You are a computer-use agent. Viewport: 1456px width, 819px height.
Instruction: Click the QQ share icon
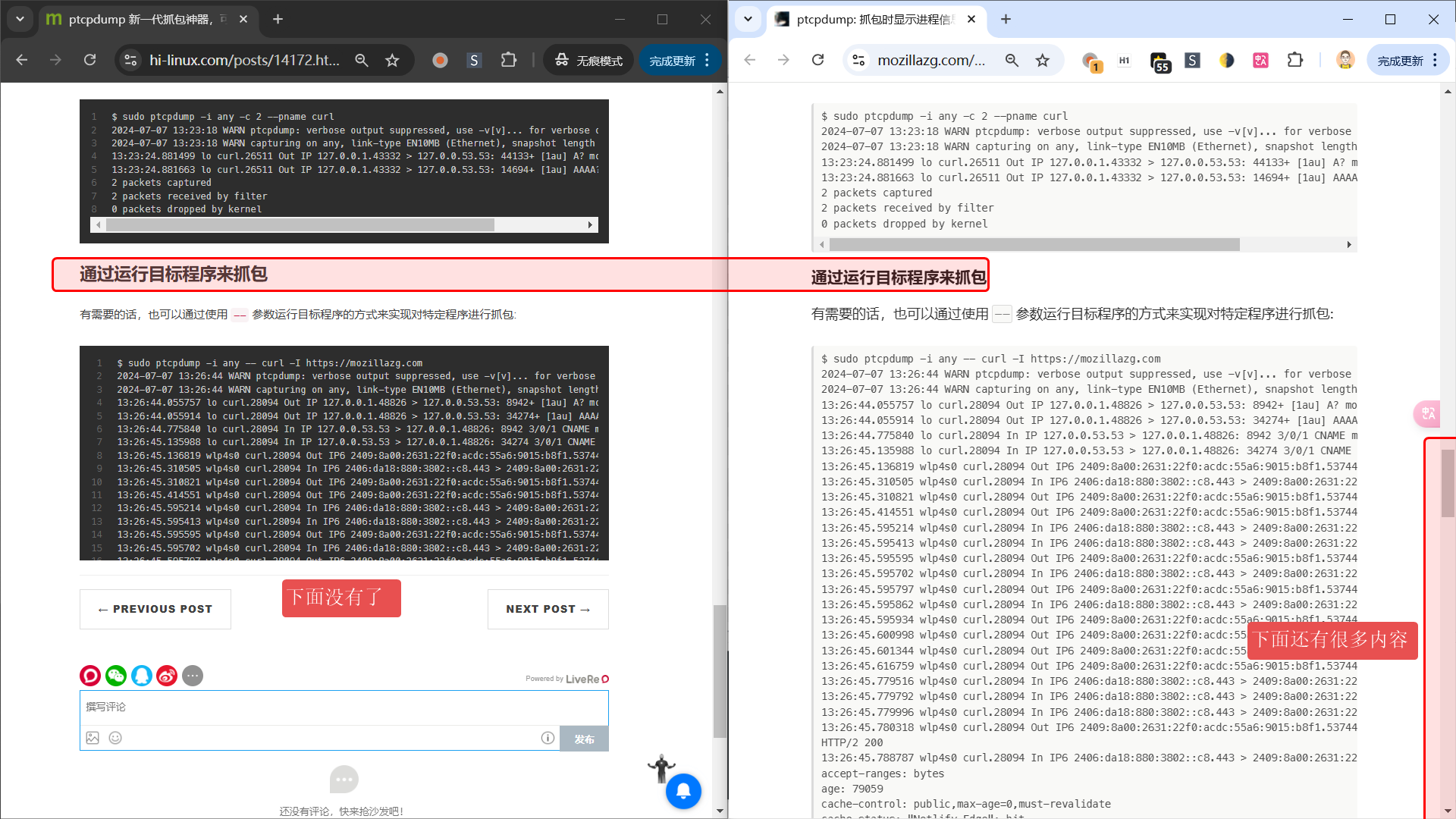(x=142, y=676)
